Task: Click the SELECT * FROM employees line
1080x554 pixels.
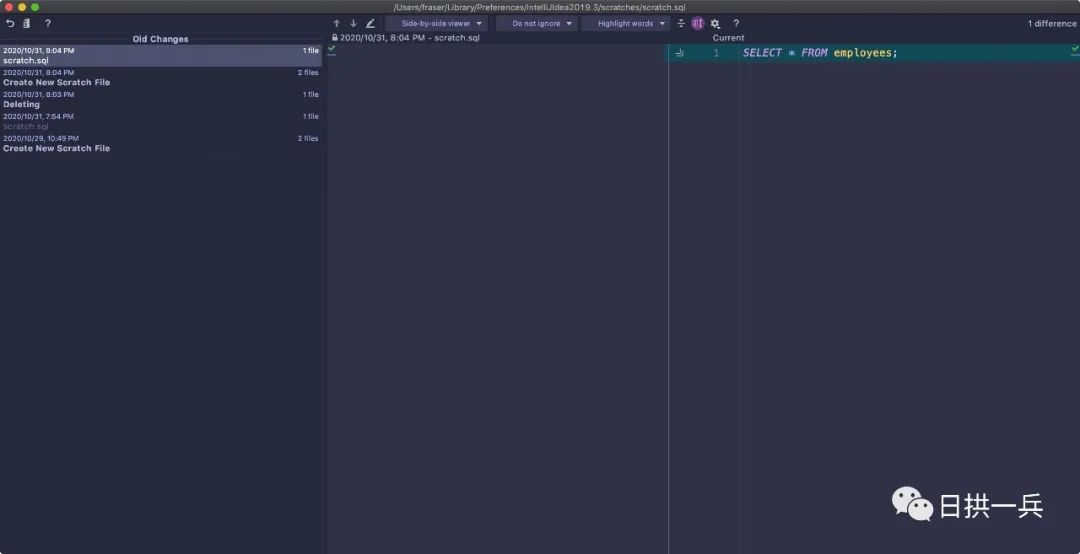Action: click(x=820, y=53)
